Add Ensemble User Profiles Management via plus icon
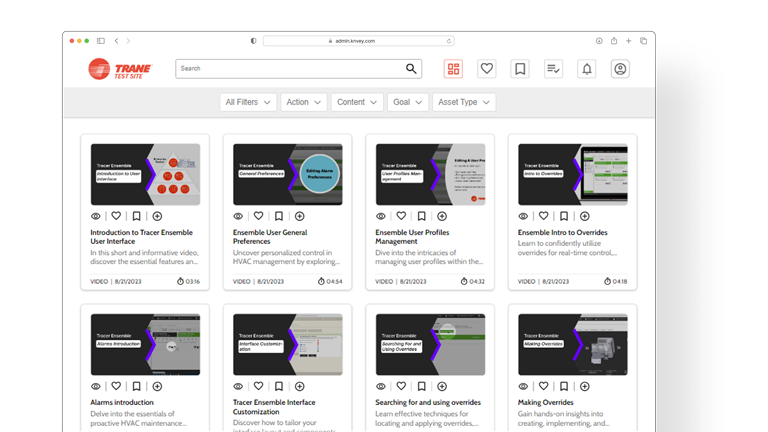 442,216
